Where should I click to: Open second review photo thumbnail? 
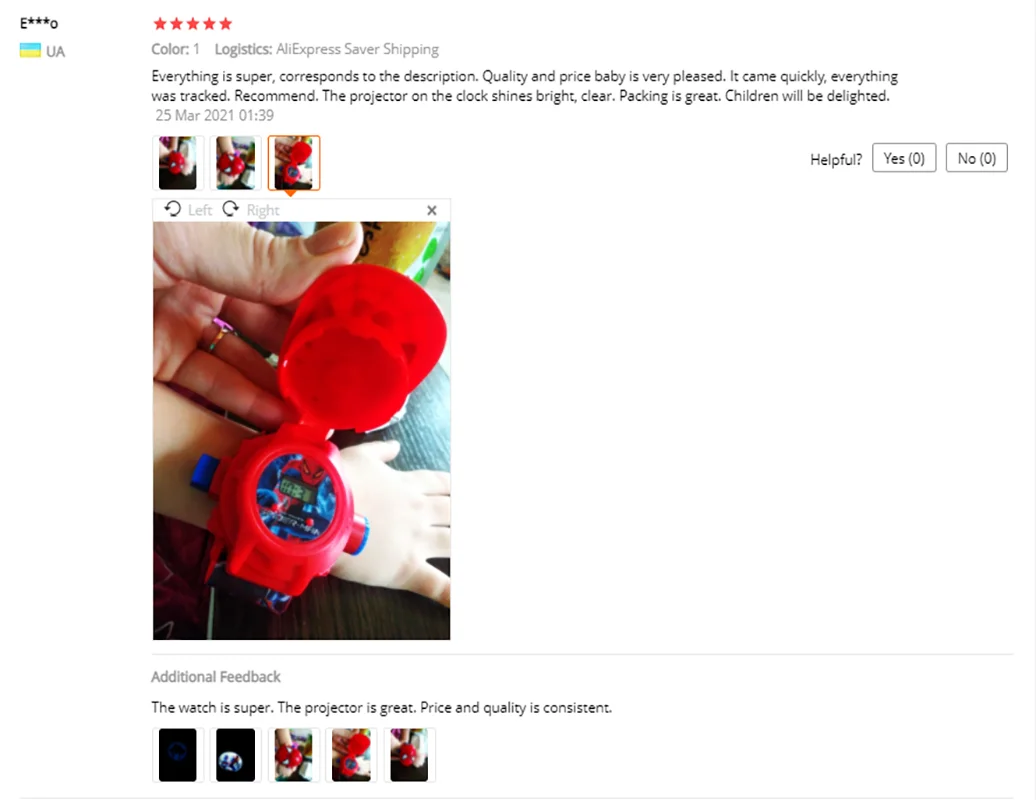click(x=235, y=163)
